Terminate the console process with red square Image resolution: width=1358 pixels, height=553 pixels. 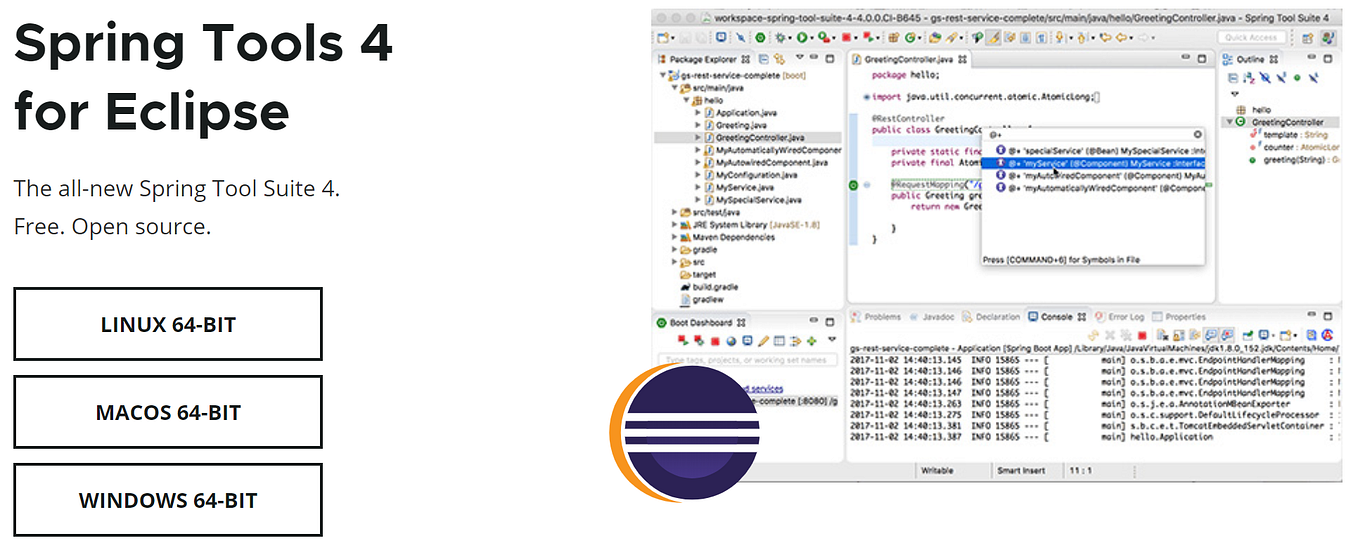1142,336
